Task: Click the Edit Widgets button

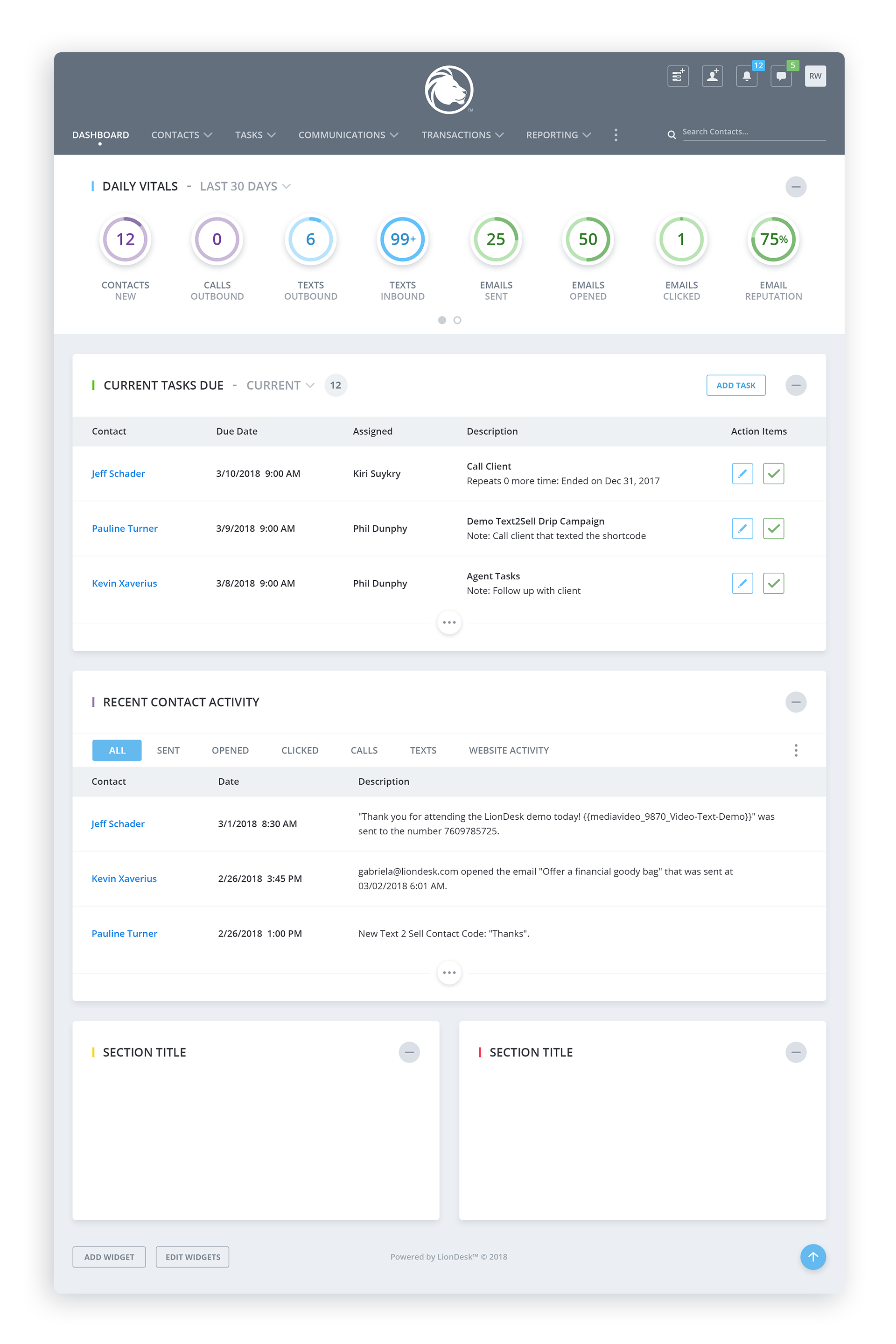Action: click(193, 1257)
